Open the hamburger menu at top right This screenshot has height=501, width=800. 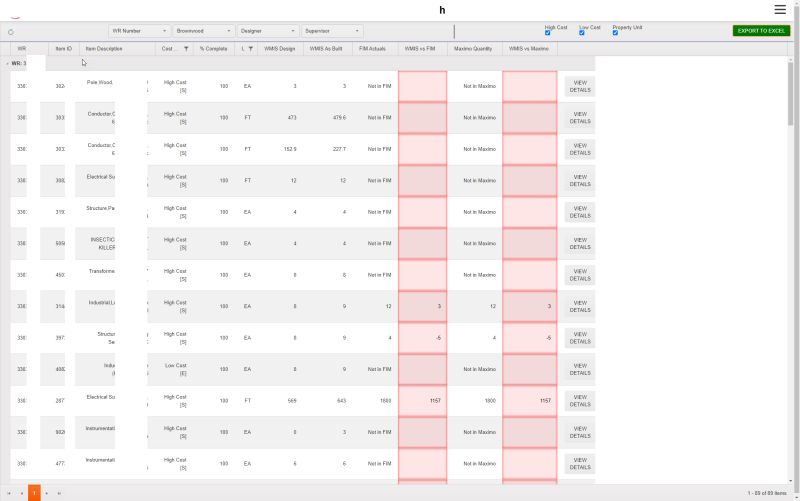[x=780, y=9]
